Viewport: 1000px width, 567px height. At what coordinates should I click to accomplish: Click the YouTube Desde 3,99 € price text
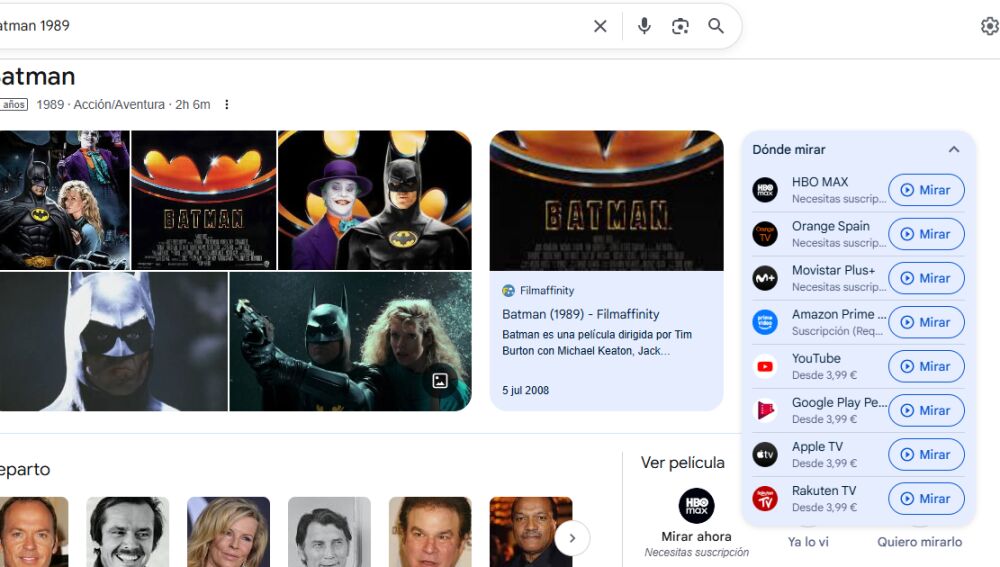point(824,375)
